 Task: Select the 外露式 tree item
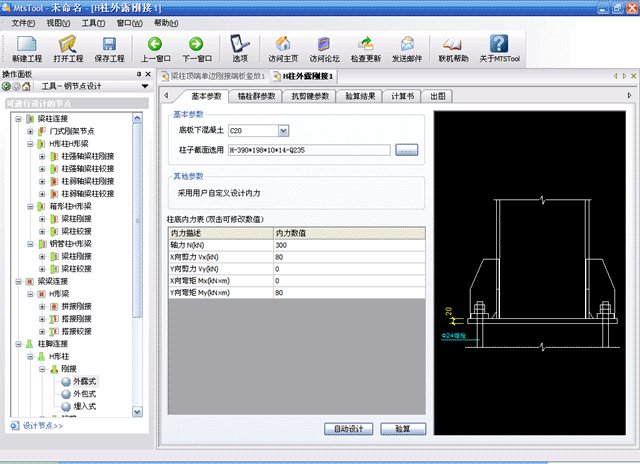(x=84, y=382)
